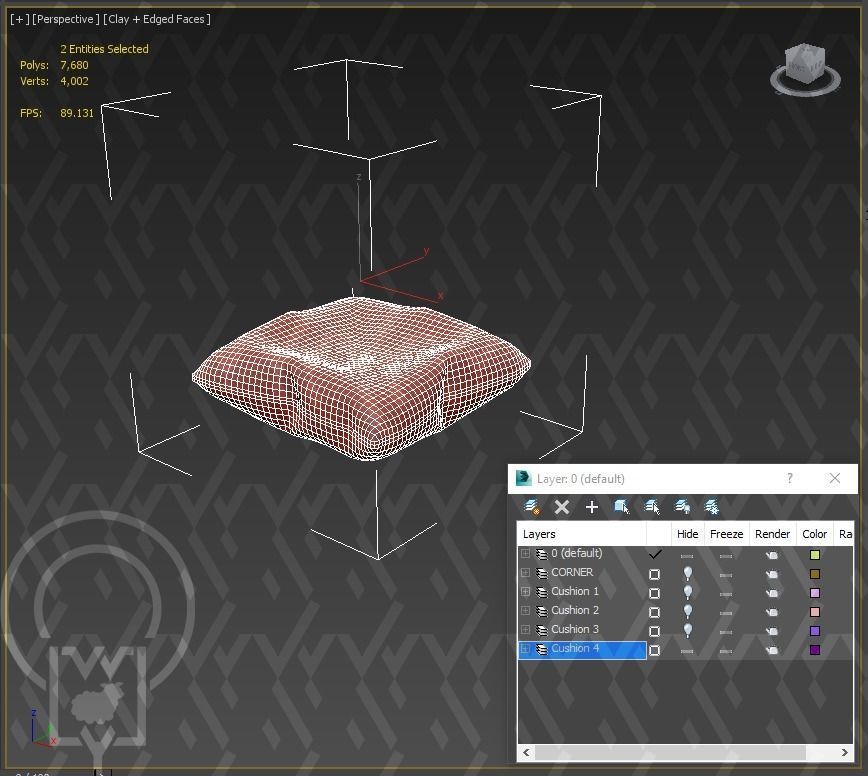
Task: Toggle Hide dash for Cushion 4 layer
Action: click(x=687, y=651)
